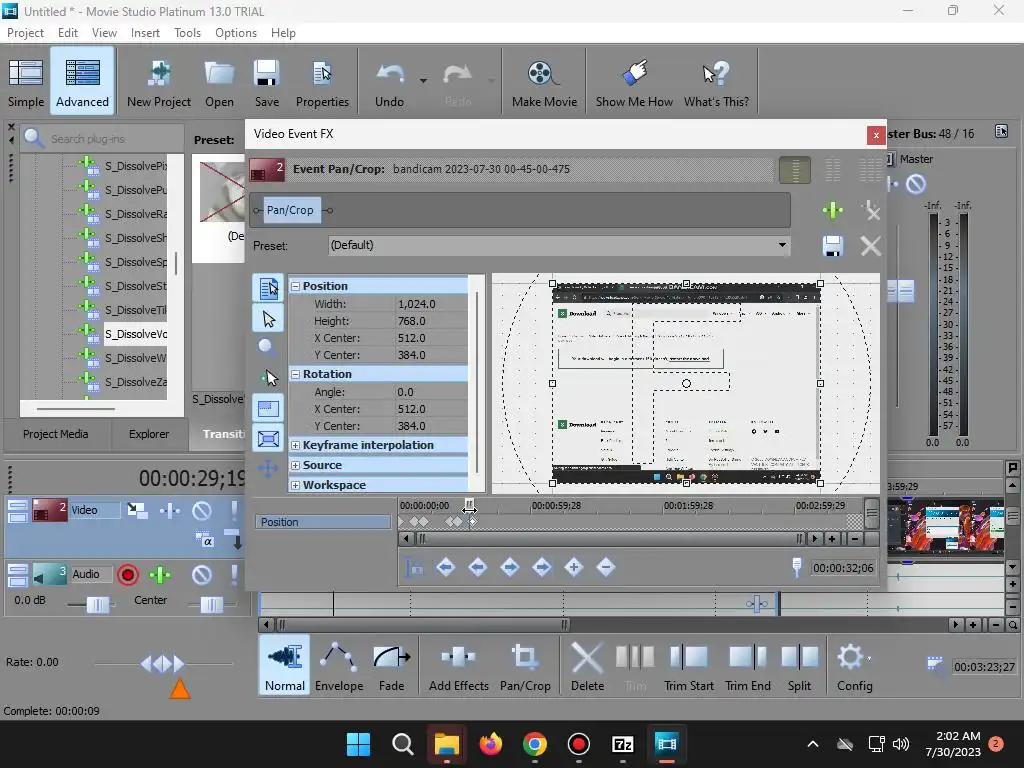Toggle Size About Center in Pan/Crop
The width and height of the screenshot is (1024, 768).
[268, 439]
